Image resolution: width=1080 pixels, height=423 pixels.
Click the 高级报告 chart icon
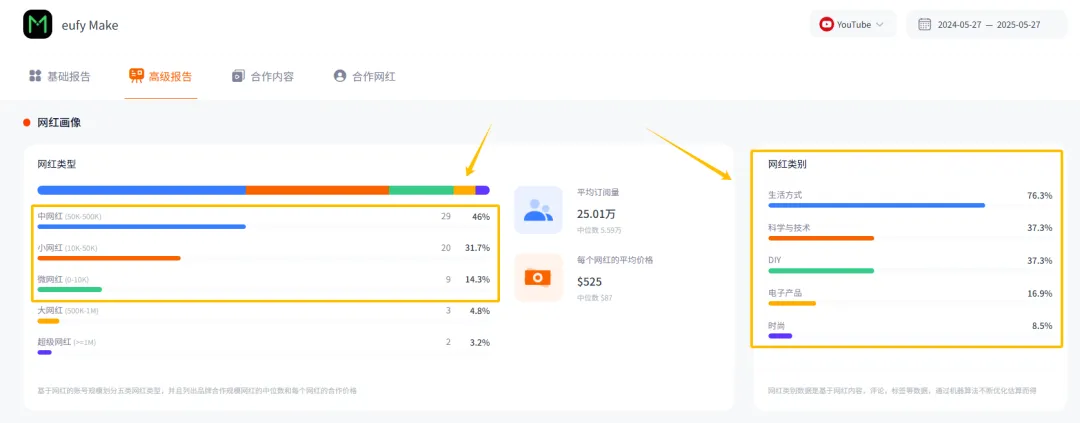point(136,76)
